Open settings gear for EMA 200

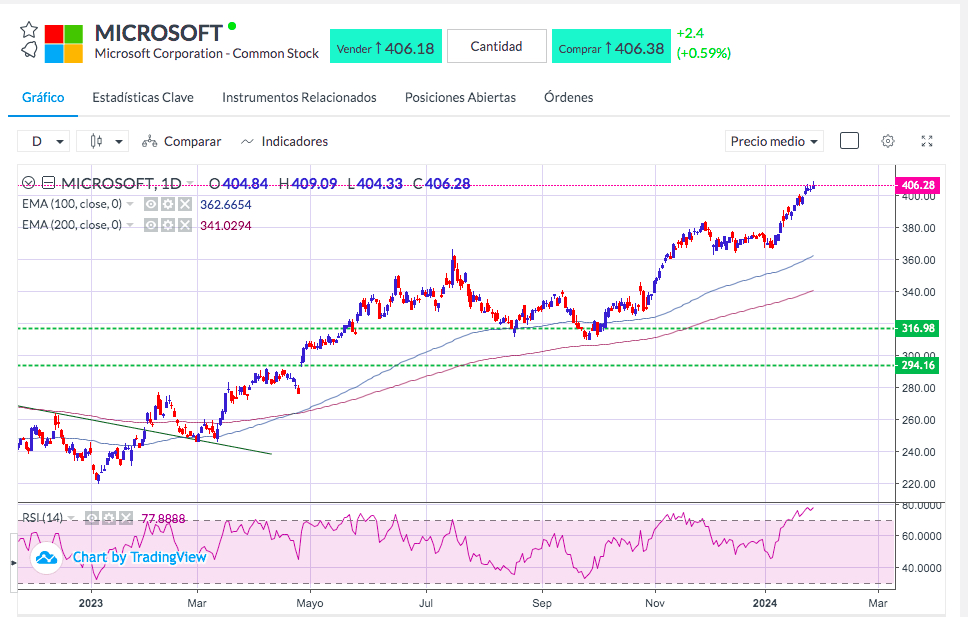(x=168, y=225)
